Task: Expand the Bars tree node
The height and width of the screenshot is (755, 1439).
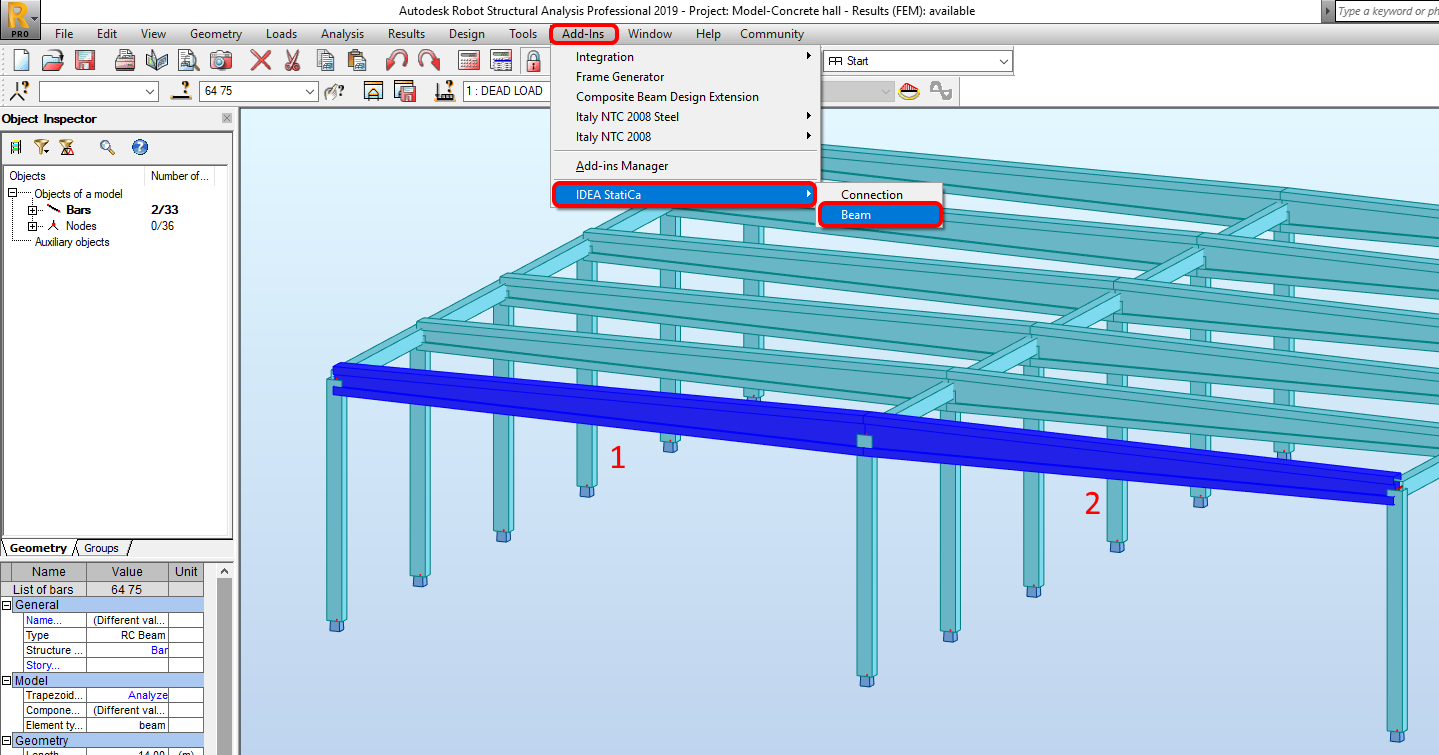Action: pyautogui.click(x=32, y=210)
